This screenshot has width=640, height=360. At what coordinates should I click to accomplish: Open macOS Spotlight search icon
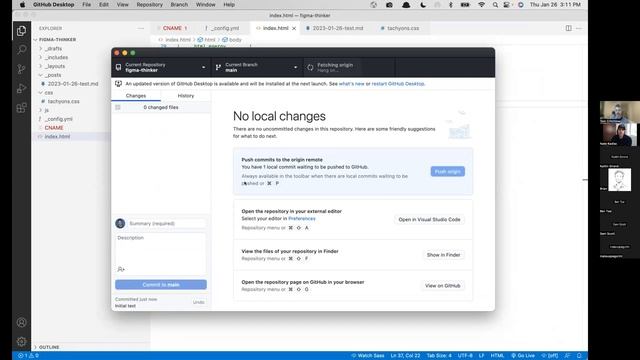[495, 4]
